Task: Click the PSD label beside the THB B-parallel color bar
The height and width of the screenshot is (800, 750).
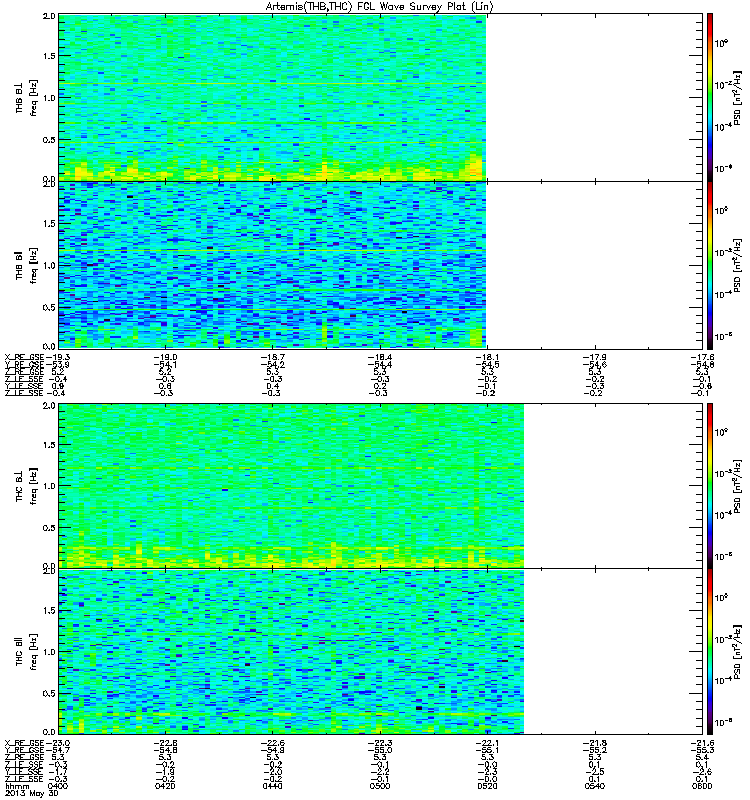Action: [x=738, y=265]
